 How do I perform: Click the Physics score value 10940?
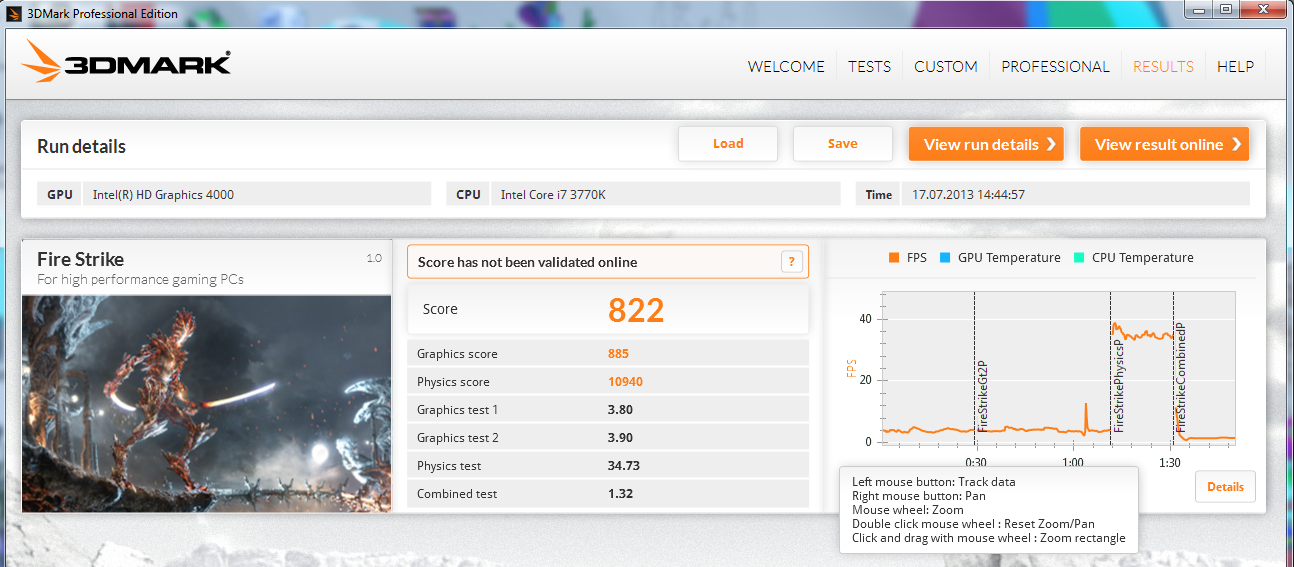(x=625, y=382)
